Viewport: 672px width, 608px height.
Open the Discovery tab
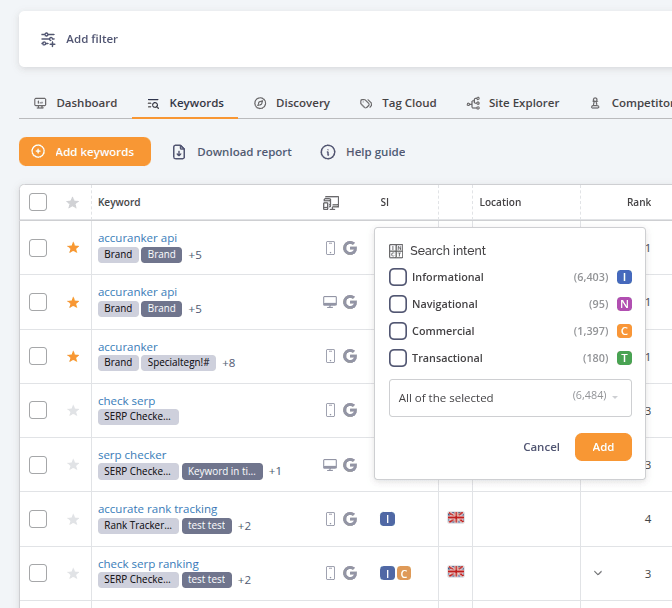click(292, 103)
